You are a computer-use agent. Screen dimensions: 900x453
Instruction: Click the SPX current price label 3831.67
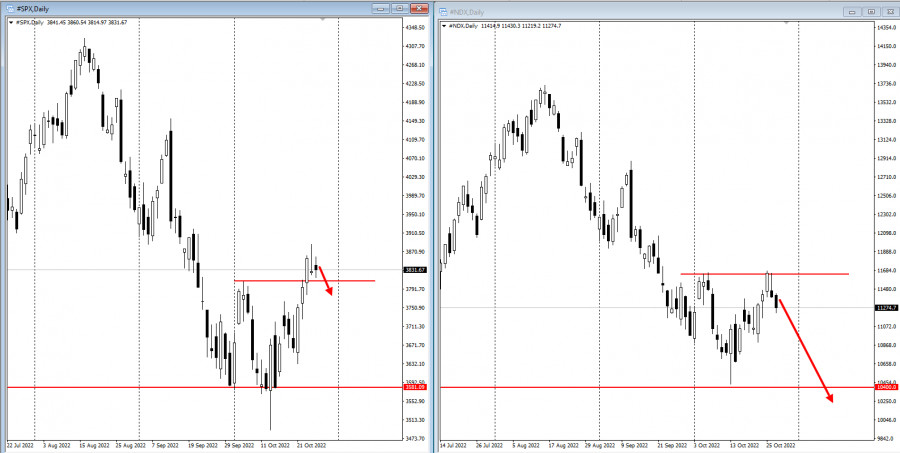[x=417, y=270]
